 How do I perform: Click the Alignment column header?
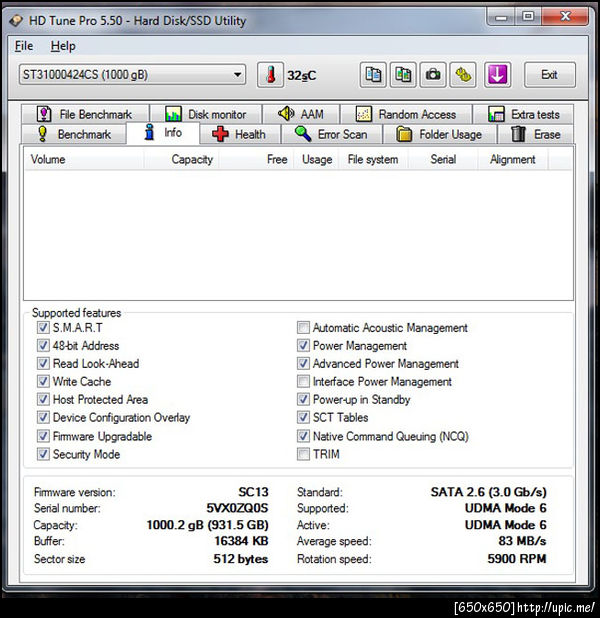512,160
